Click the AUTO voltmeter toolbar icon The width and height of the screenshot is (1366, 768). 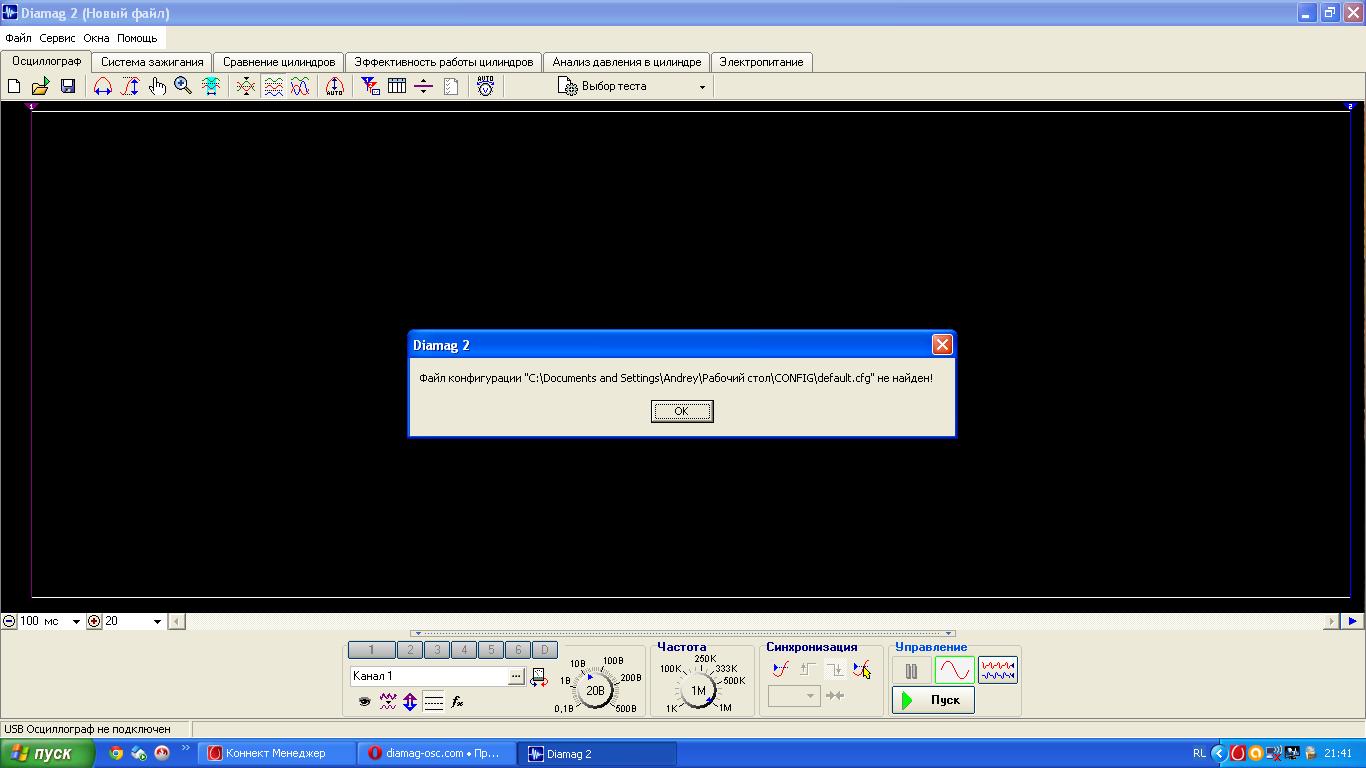click(485, 87)
